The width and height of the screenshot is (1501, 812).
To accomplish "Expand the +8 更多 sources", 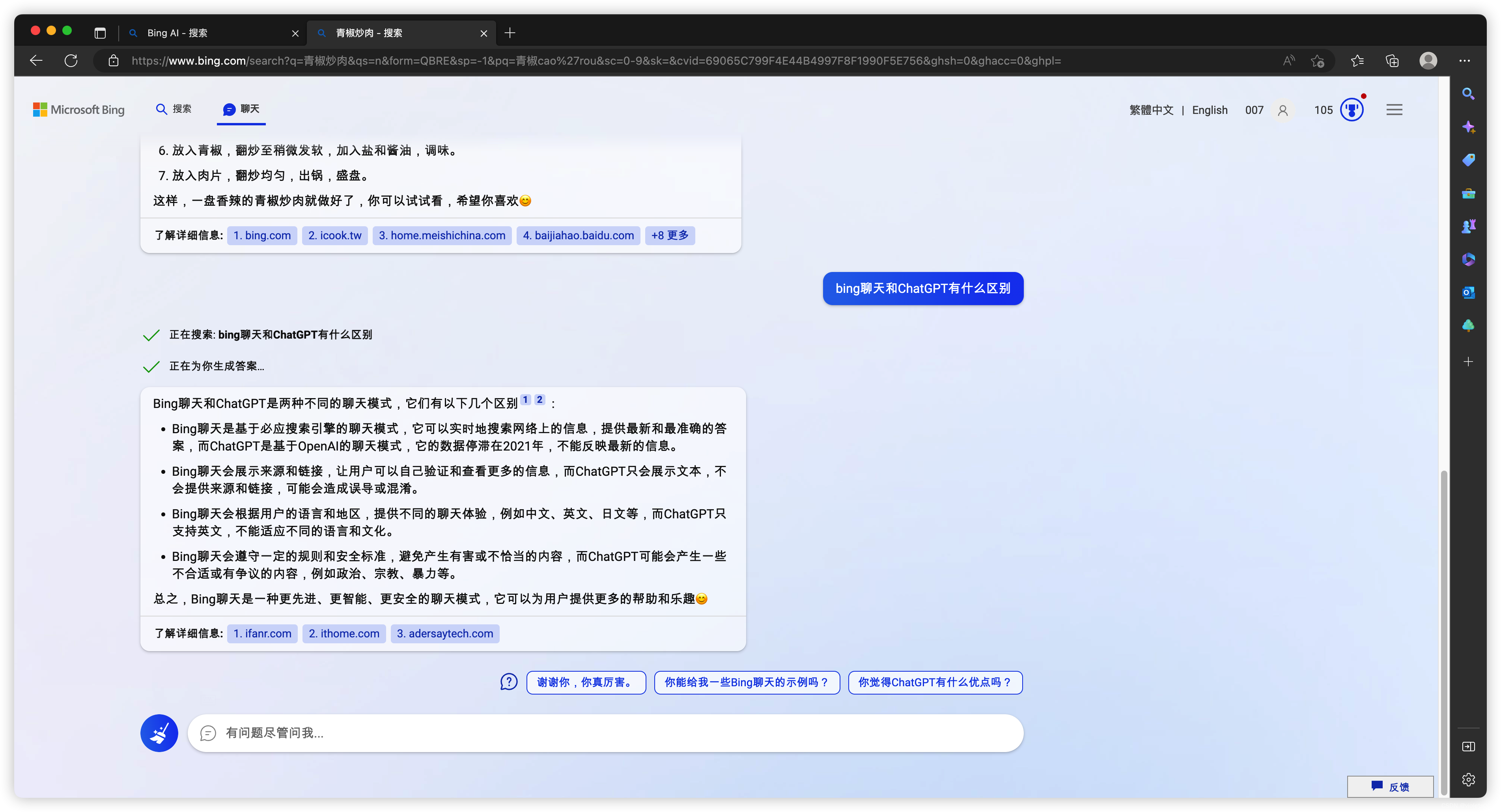I will 670,235.
